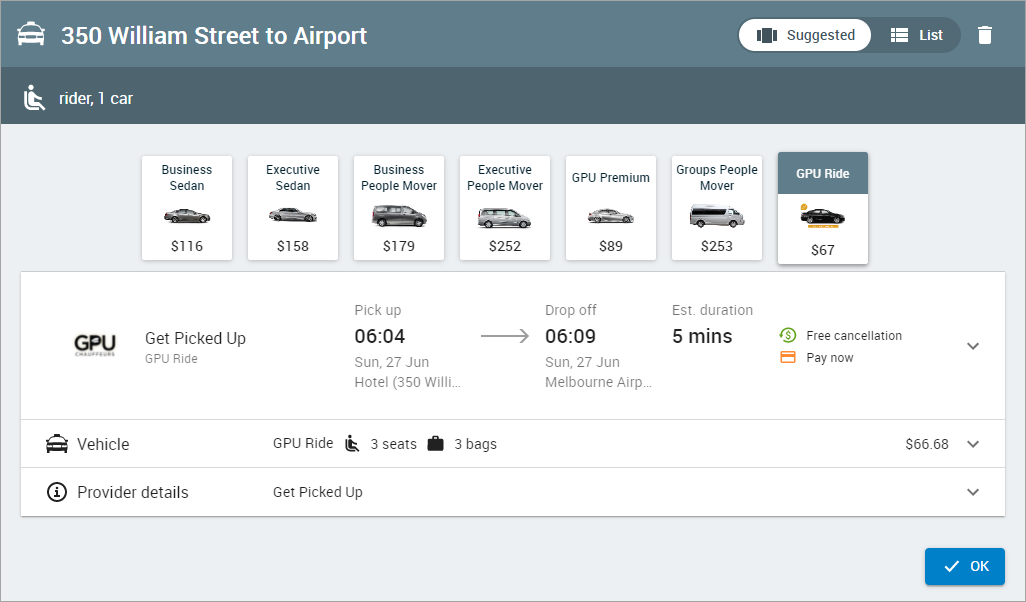Click the '350 William Street to Airport' title
This screenshot has width=1026, height=602.
point(214,35)
